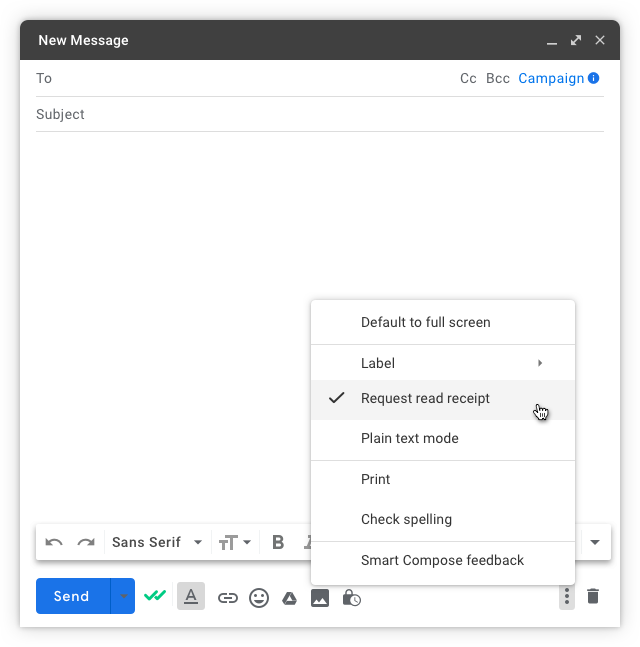This screenshot has height=647, width=640.
Task: Click the Campaign link
Action: pyautogui.click(x=551, y=78)
